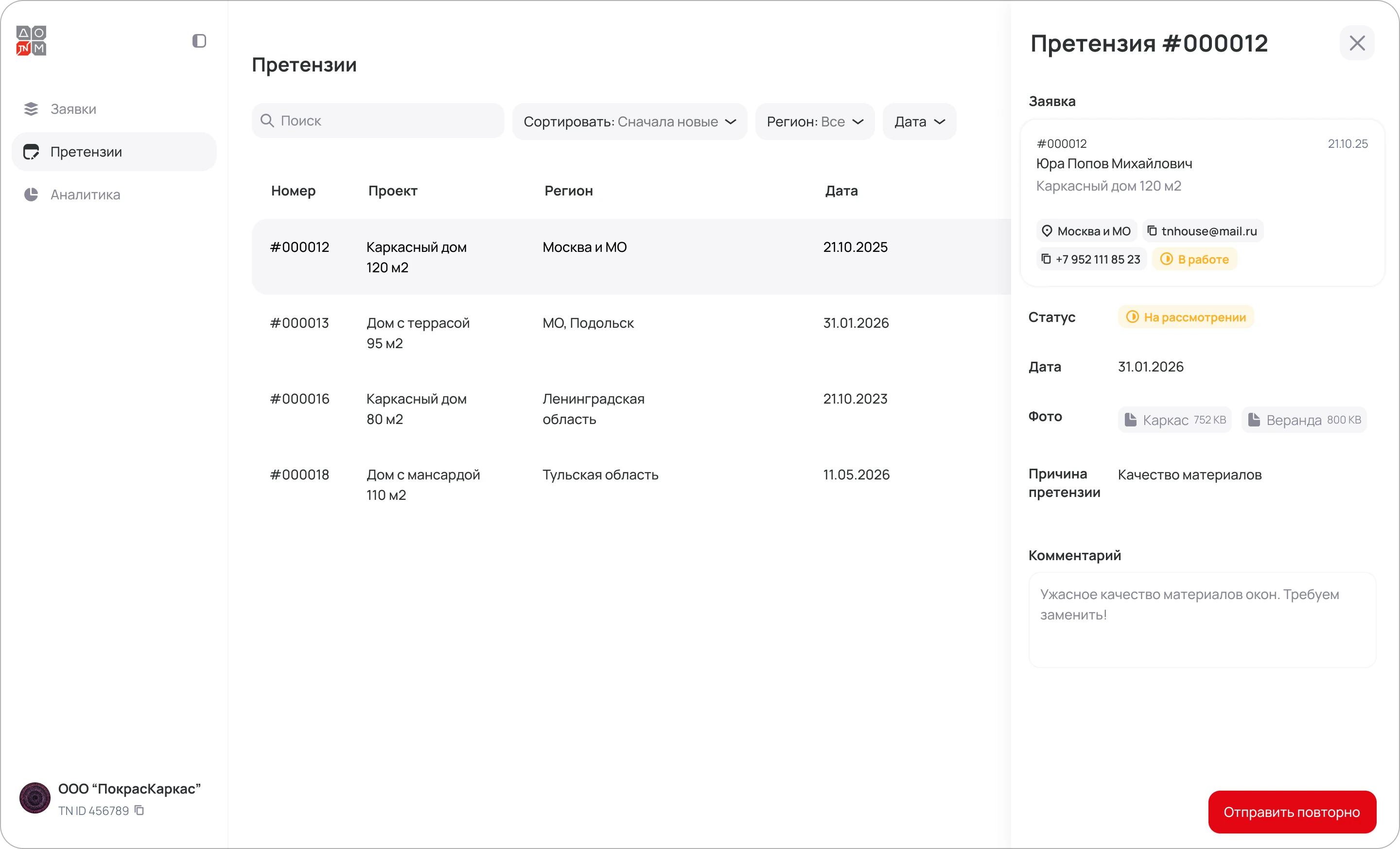Collapse the sidebar with the panel icon

[199, 41]
